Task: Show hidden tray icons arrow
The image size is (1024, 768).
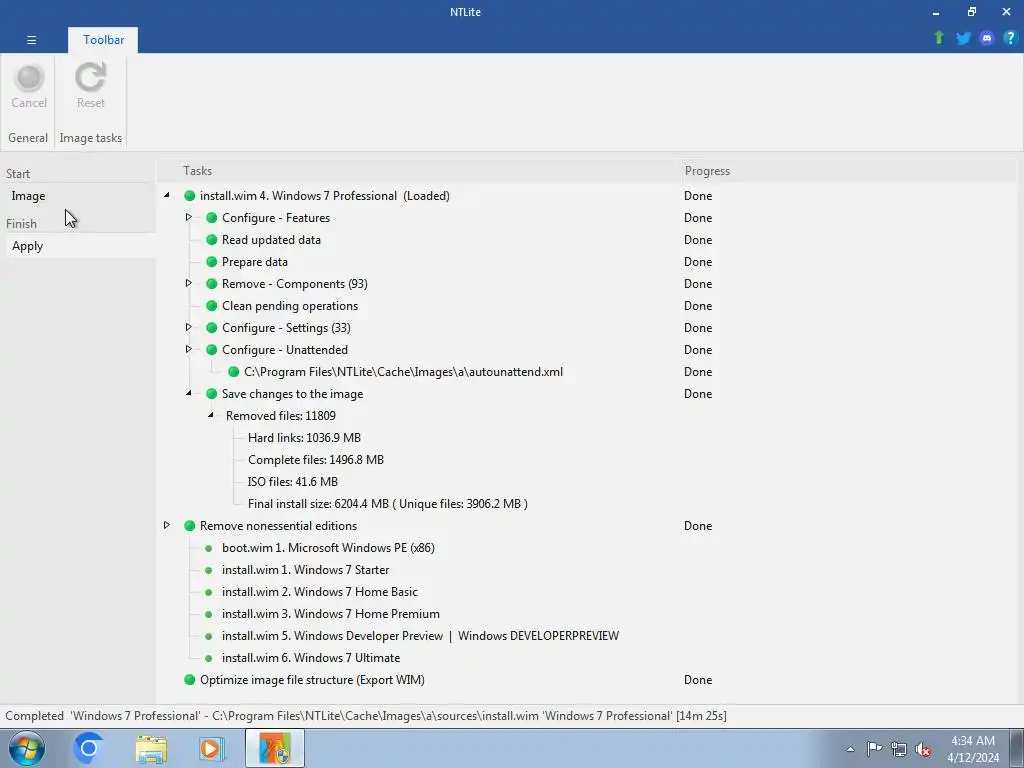Action: [850, 749]
